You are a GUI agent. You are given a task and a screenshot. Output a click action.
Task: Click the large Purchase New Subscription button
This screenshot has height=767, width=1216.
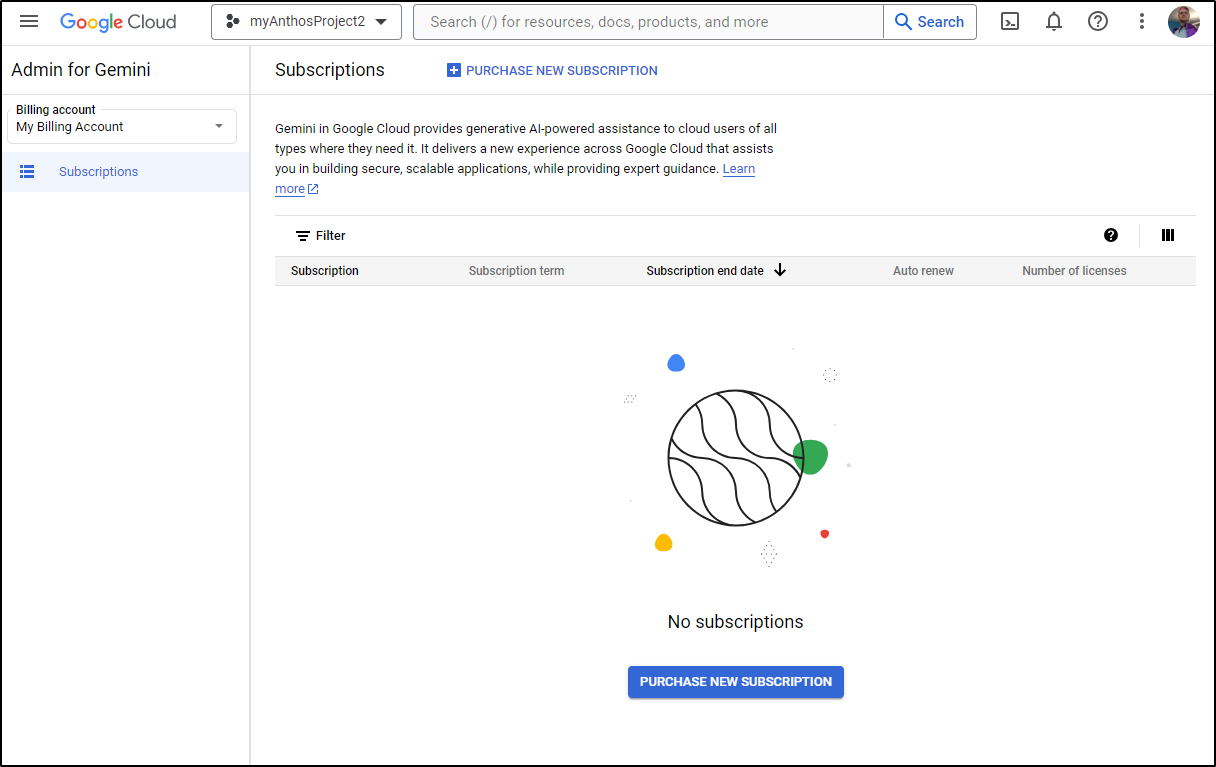pyautogui.click(x=736, y=682)
